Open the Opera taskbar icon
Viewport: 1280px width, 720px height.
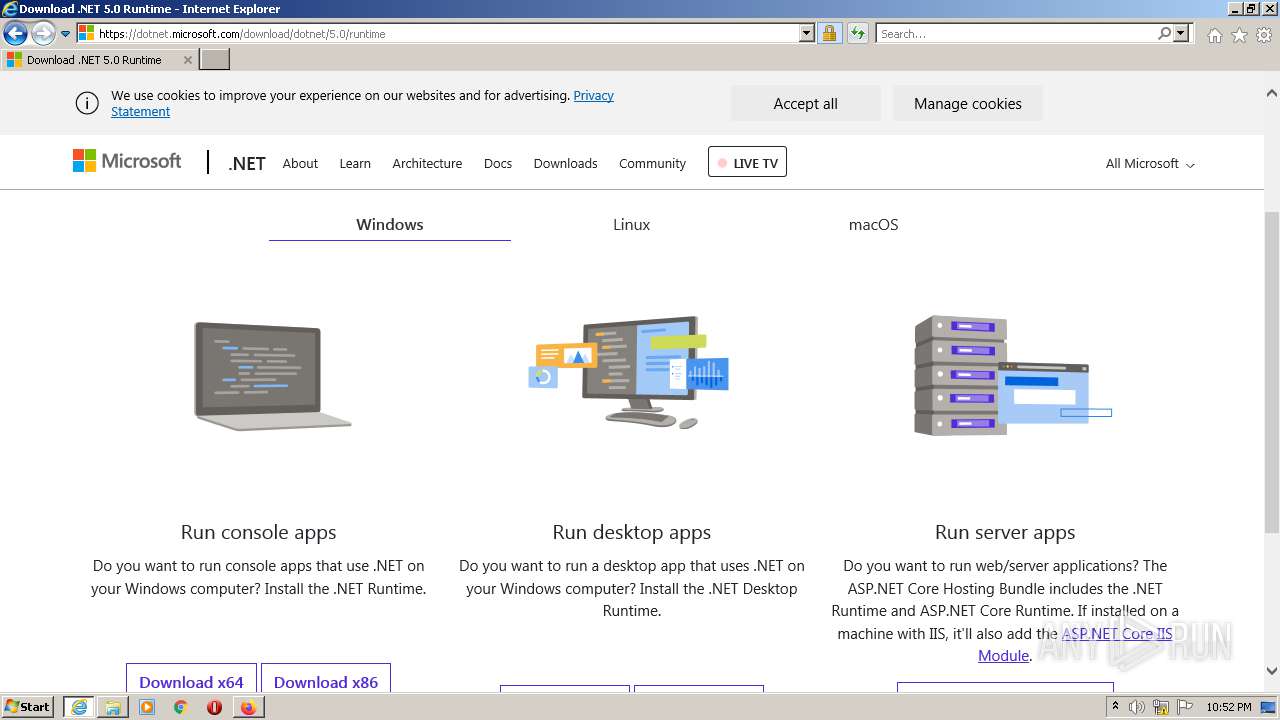(214, 707)
